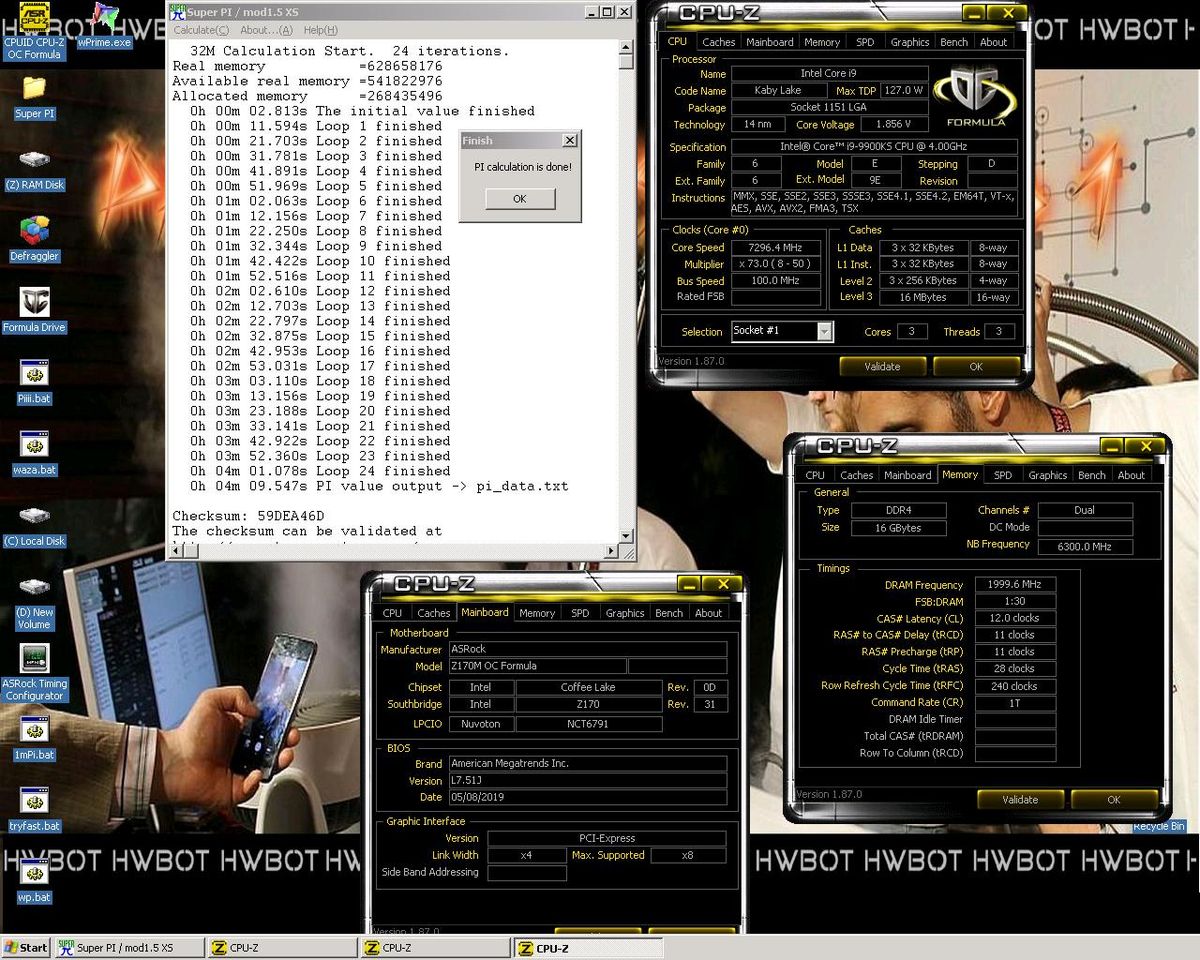The width and height of the screenshot is (1200, 960).
Task: Open the Help(H) menu in Super PI
Action: tap(320, 30)
